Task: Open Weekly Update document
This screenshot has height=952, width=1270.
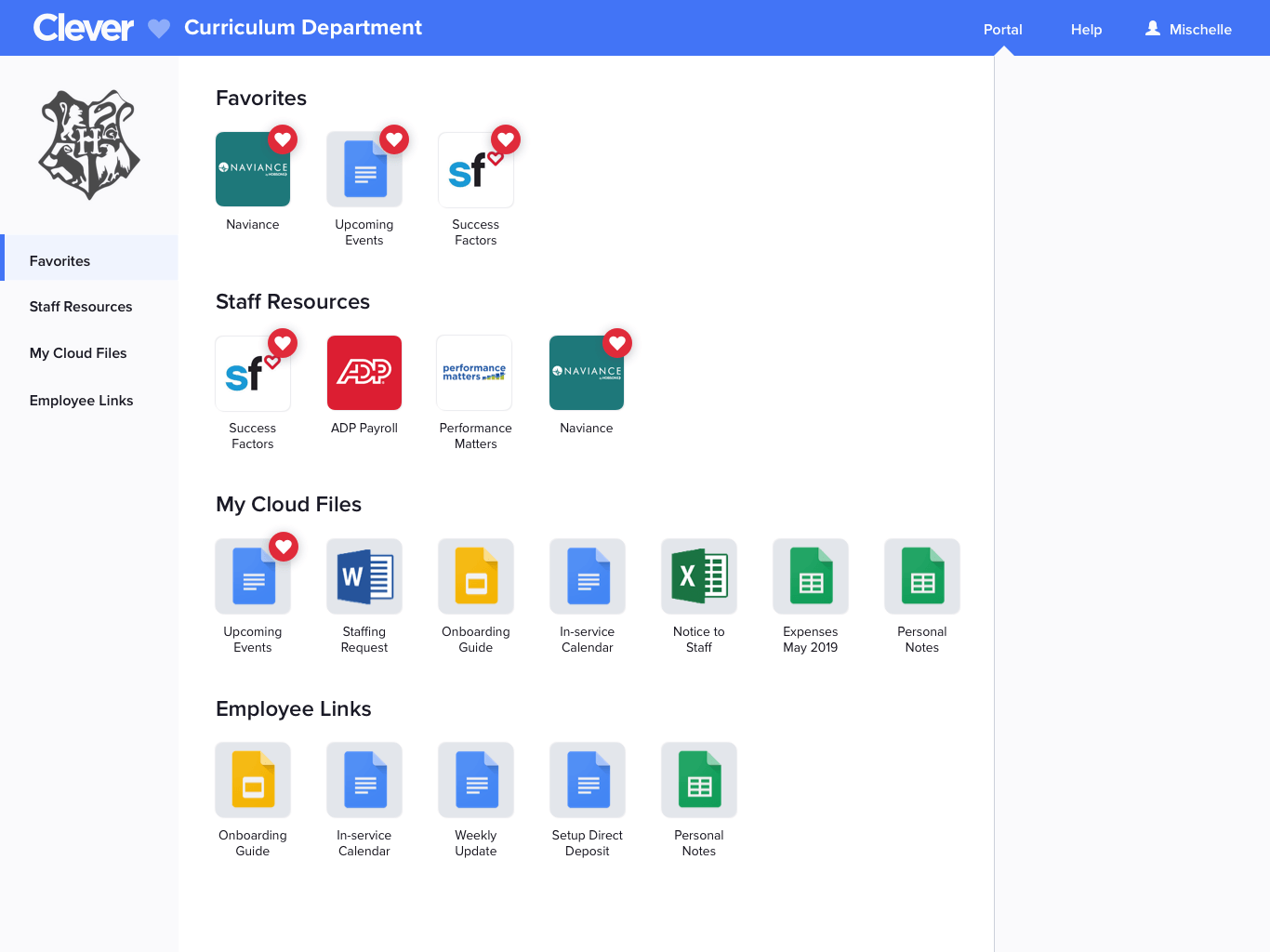Action: (x=476, y=780)
